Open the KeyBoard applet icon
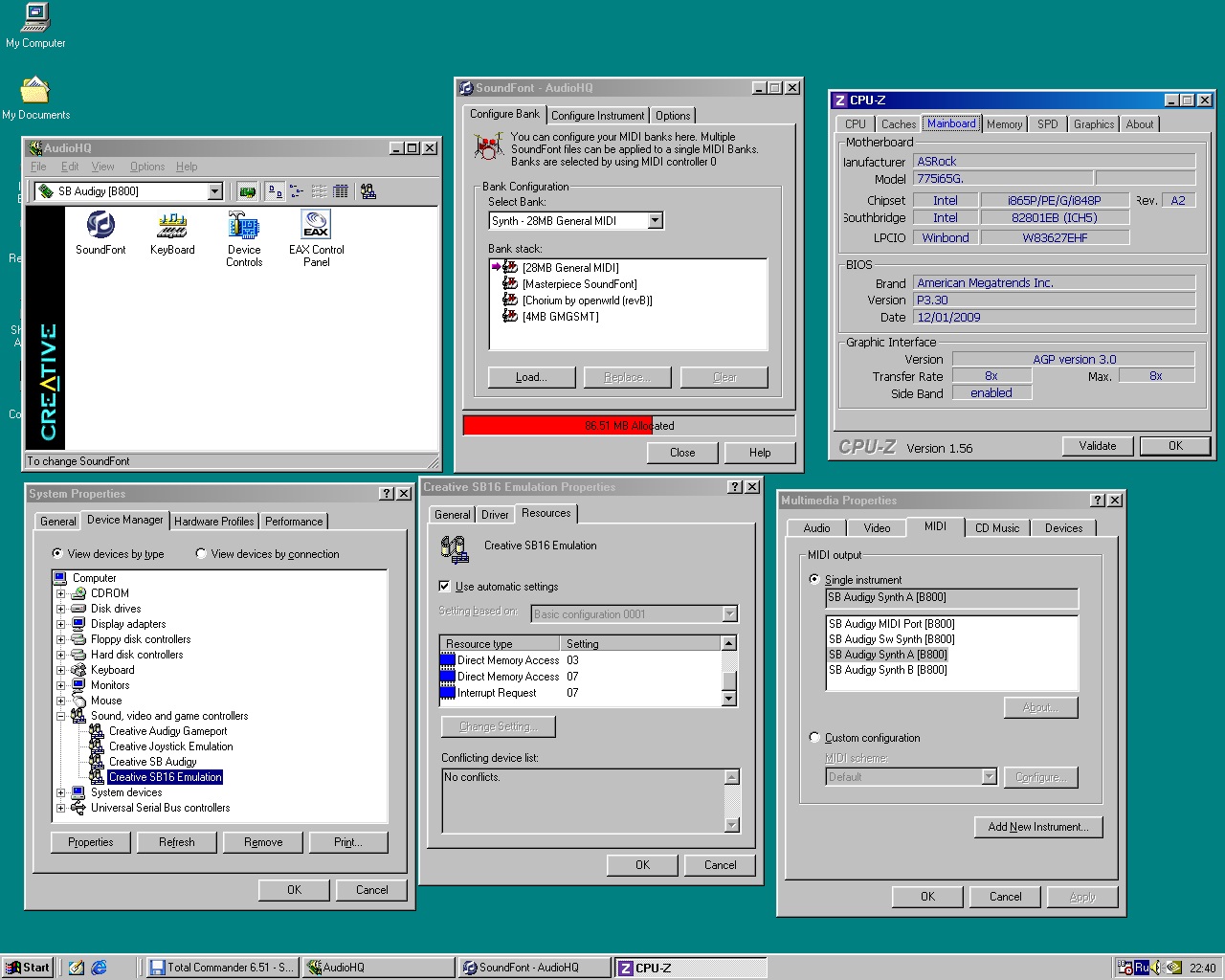 (x=172, y=226)
